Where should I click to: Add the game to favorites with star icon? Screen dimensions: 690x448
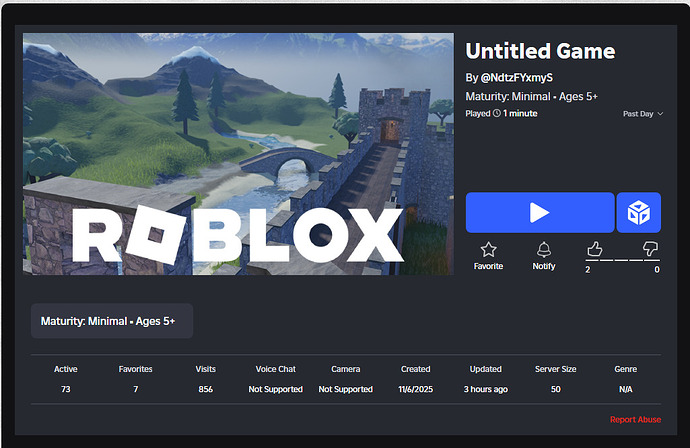(488, 250)
